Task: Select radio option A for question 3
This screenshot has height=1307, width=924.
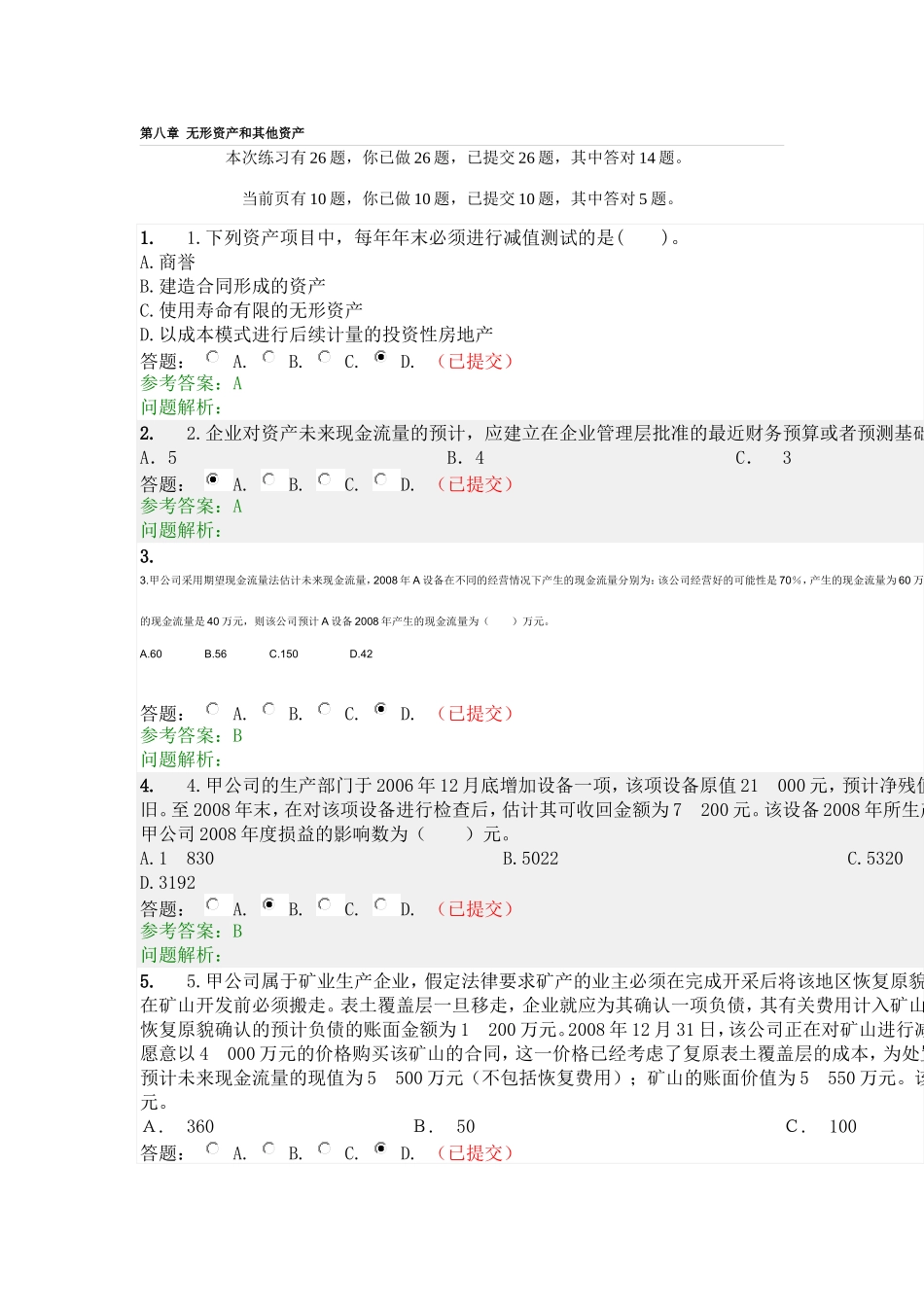Action: 213,709
